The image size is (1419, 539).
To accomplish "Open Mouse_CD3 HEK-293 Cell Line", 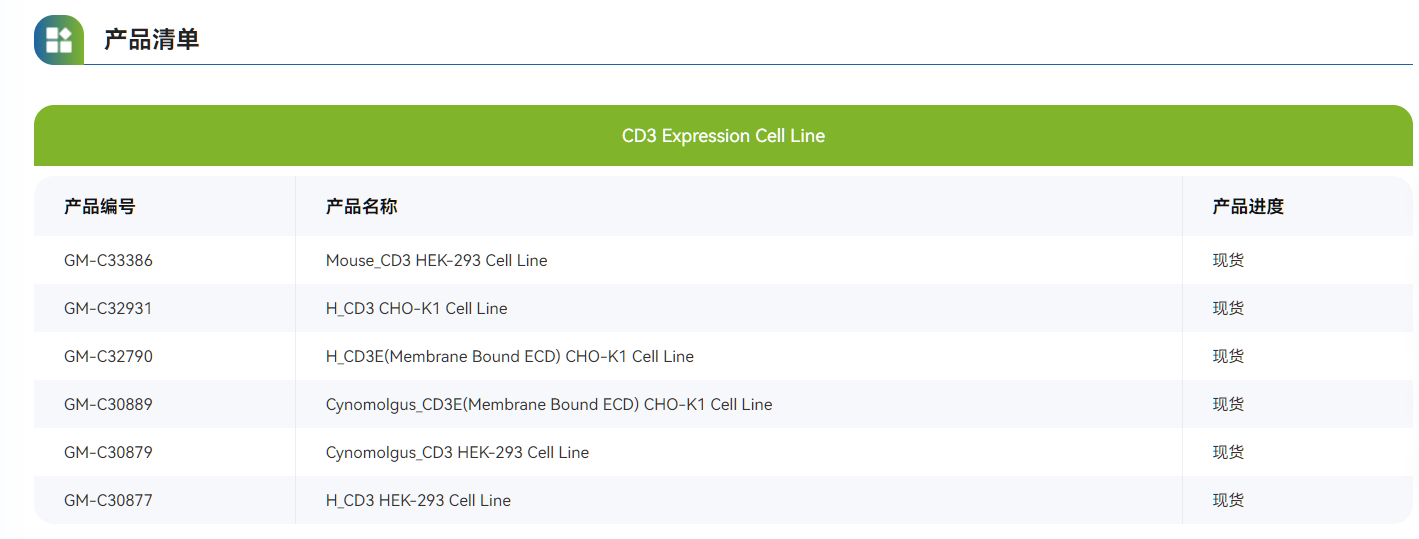I will pos(436,261).
